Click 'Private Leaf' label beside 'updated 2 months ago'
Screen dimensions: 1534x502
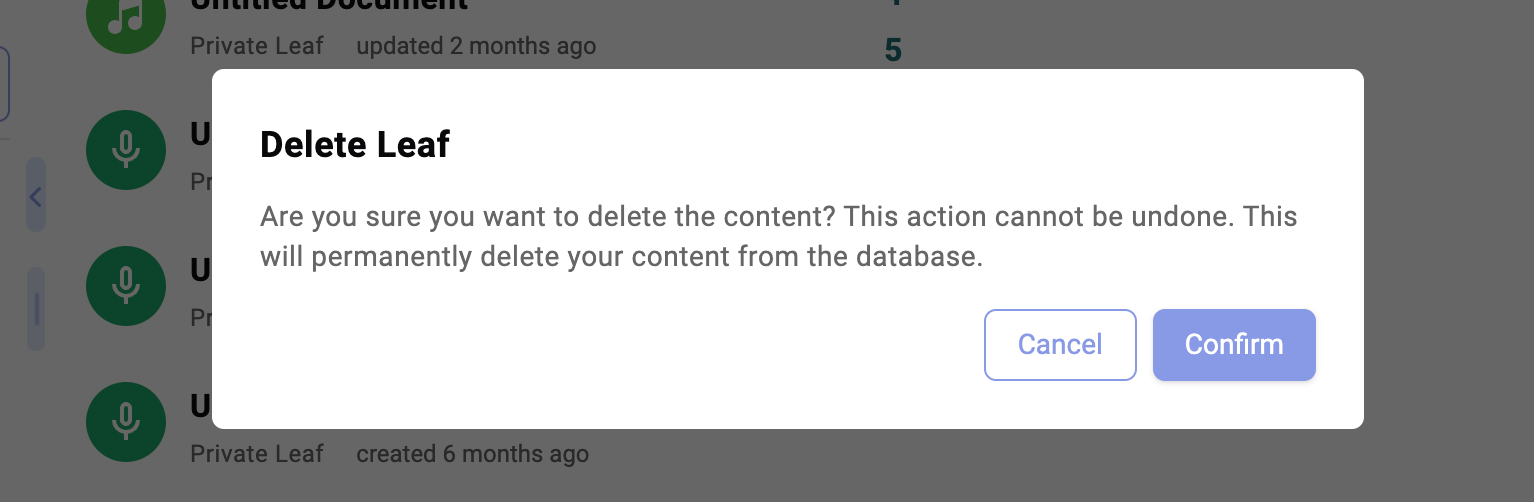pyautogui.click(x=257, y=46)
